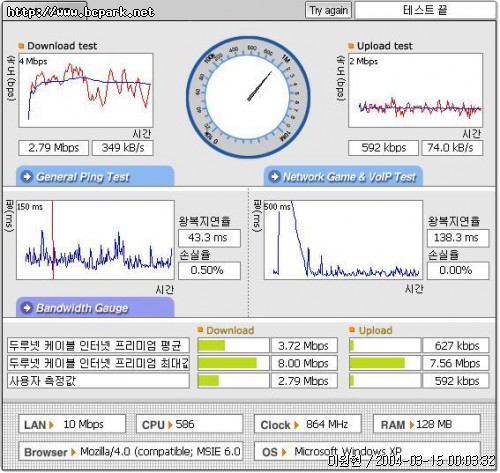This screenshot has height=473, width=500.
Task: Click the 138.3 ms round-trip delay value
Action: (458, 238)
